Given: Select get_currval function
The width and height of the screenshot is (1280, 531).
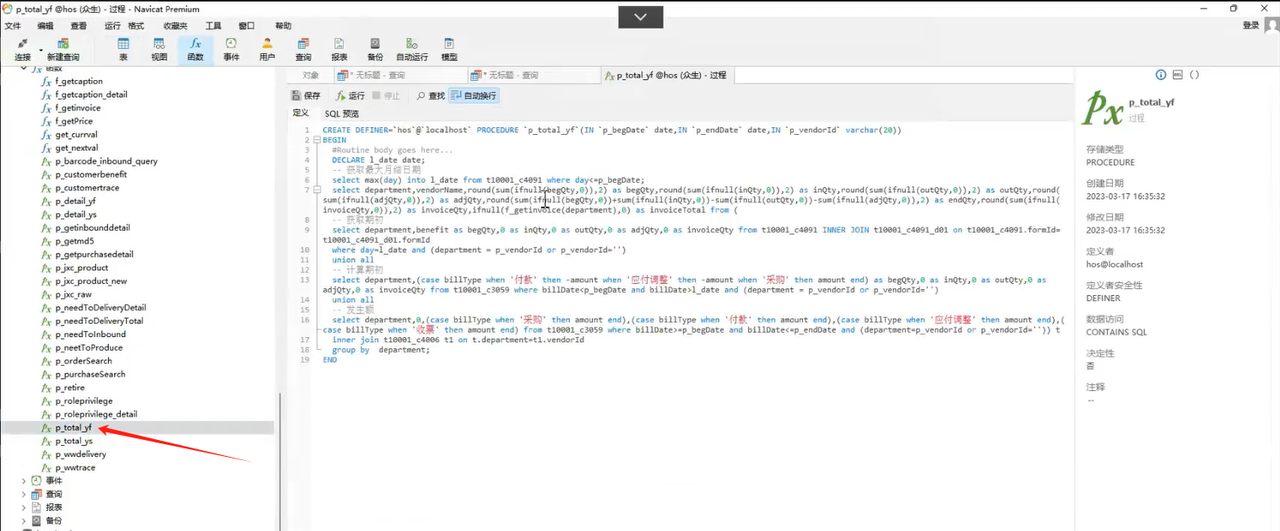Looking at the screenshot, I should point(76,134).
